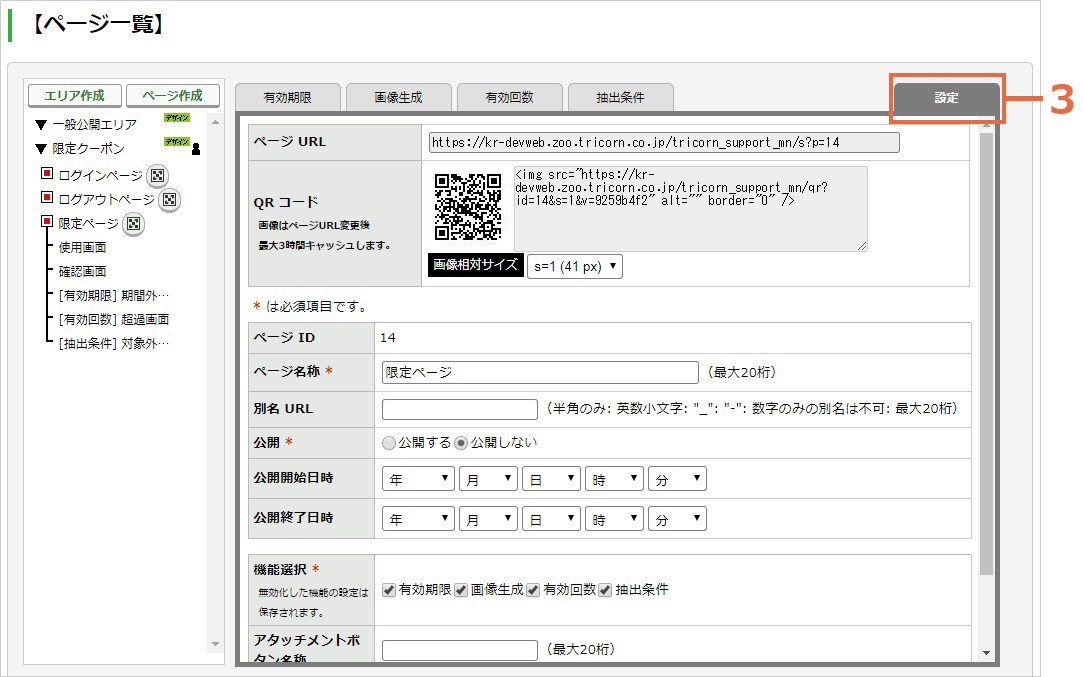Click the settings panel scroll down arrow
The width and height of the screenshot is (1083, 677).
coord(986,653)
